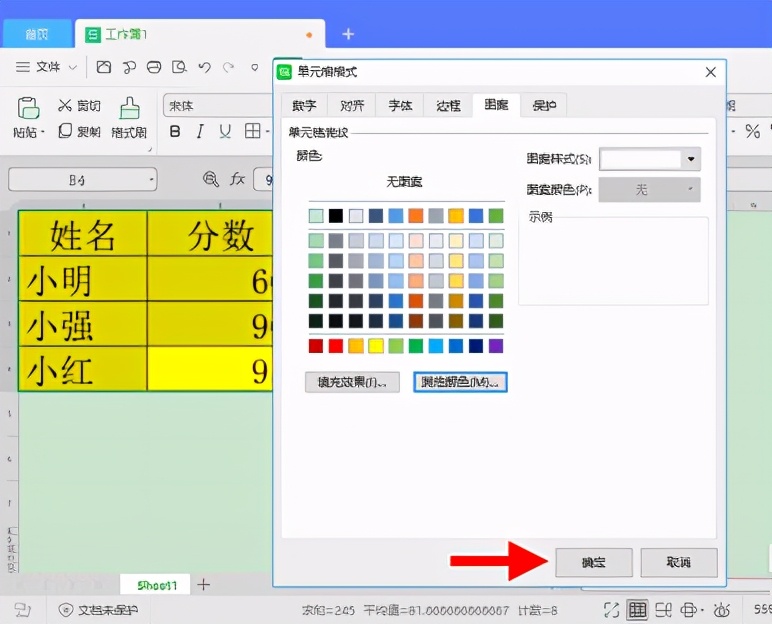Click the Paste clipboard icon
This screenshot has width=772, height=624.
click(x=28, y=108)
